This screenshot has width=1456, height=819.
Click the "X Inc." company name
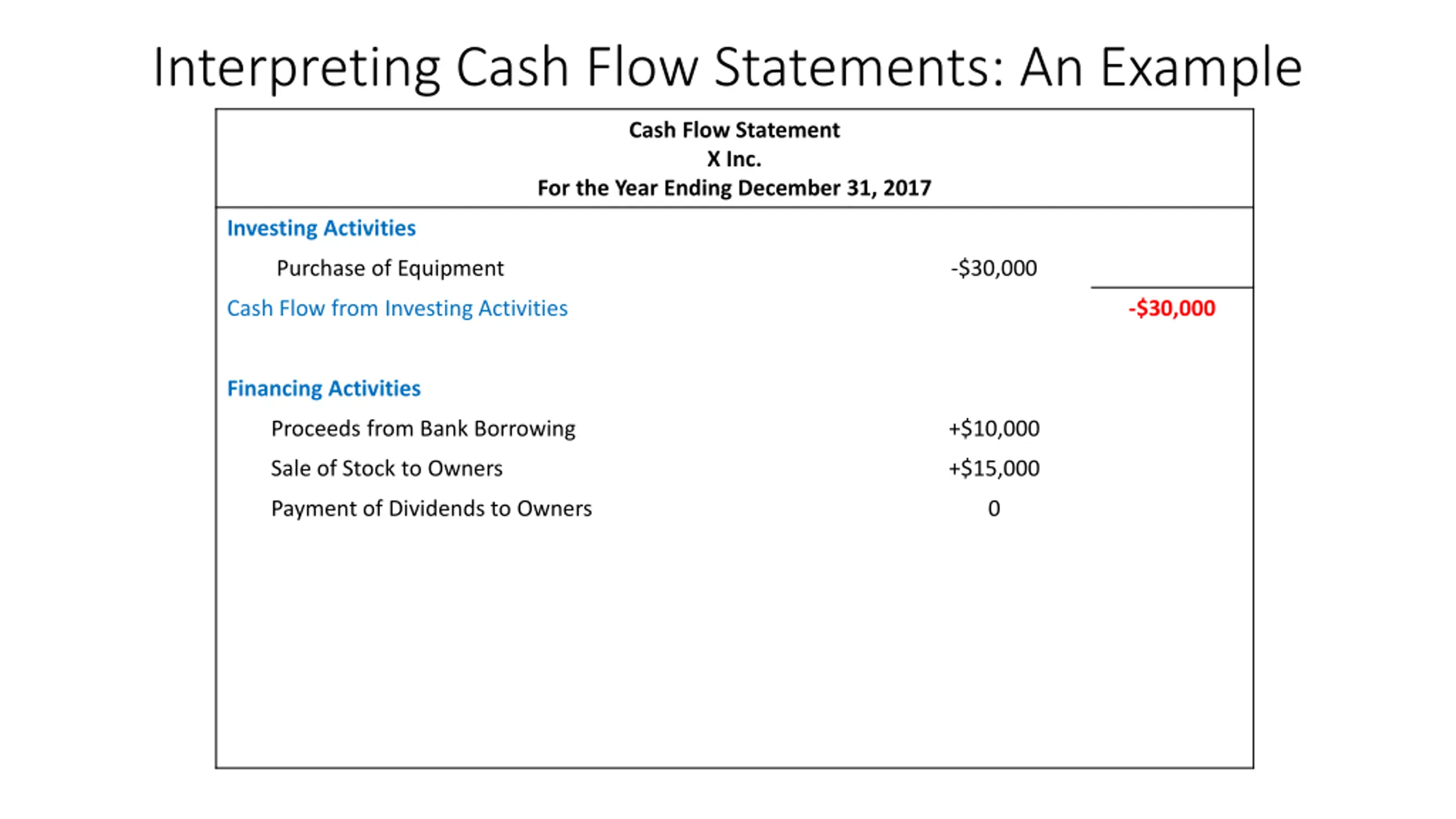tap(734, 159)
